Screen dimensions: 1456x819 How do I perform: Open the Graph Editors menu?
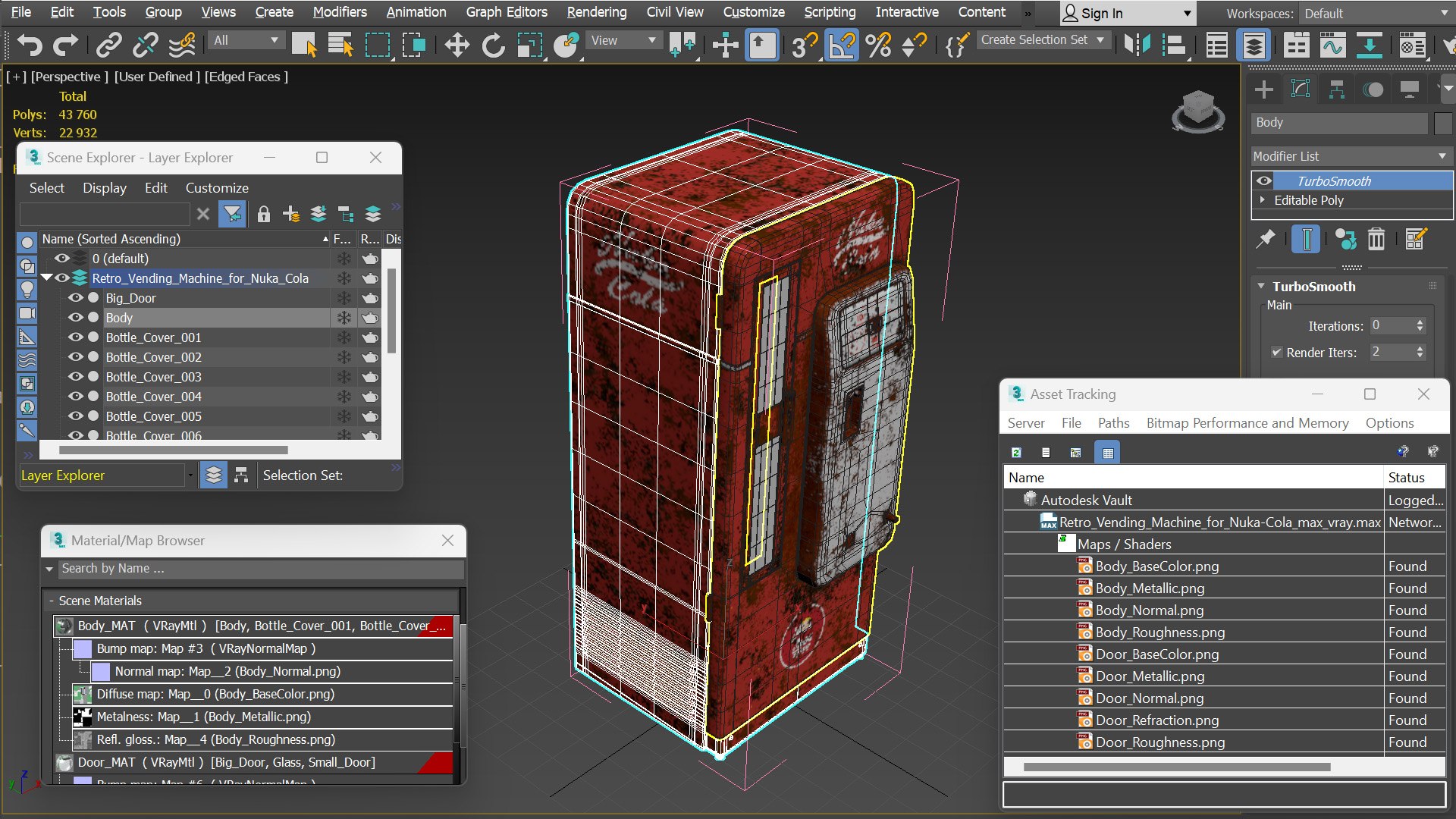[507, 12]
